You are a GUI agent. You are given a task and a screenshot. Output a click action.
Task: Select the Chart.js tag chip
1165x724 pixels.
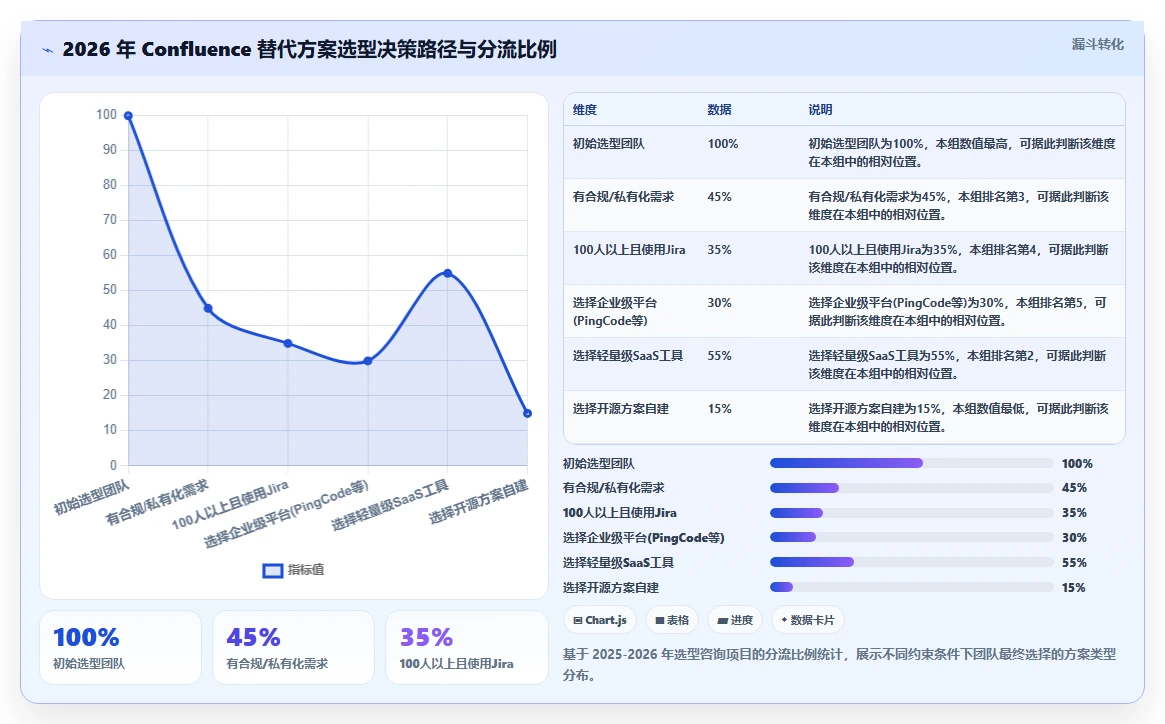(x=600, y=620)
